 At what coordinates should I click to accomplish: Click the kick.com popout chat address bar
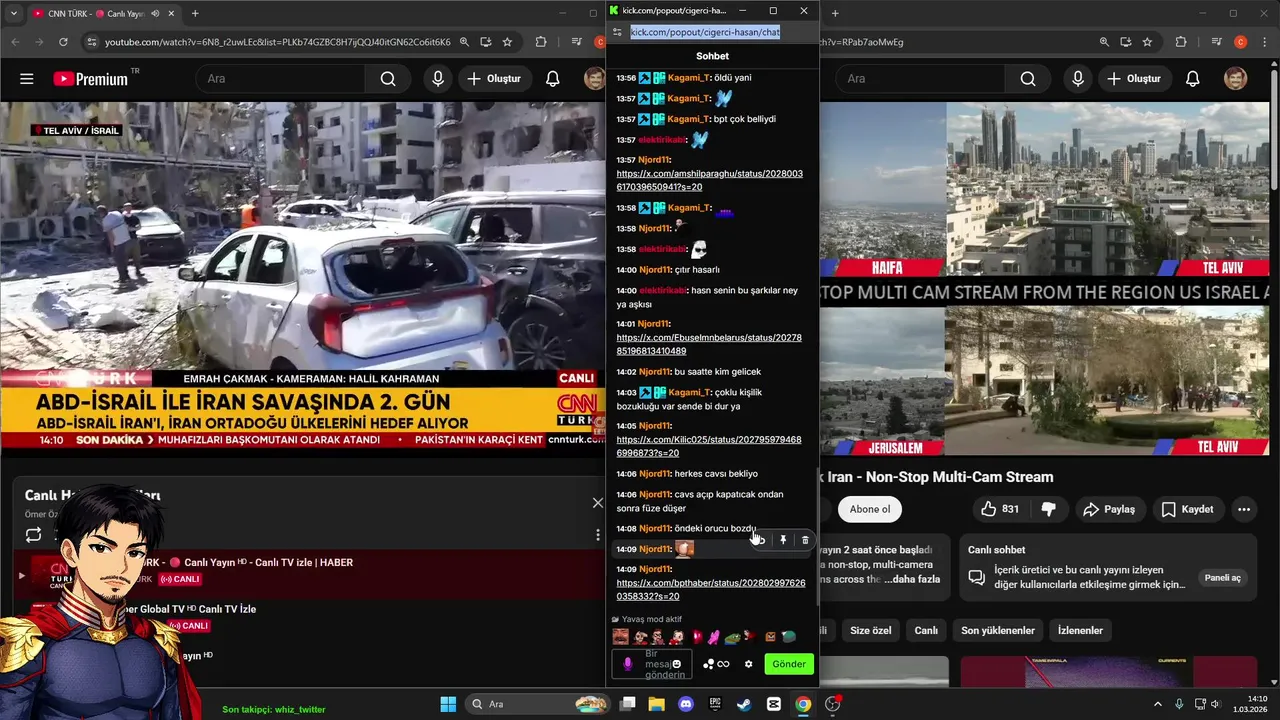705,32
